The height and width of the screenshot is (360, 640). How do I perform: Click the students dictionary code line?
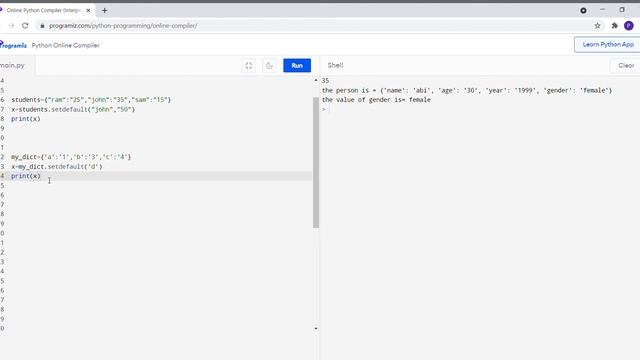click(91, 100)
